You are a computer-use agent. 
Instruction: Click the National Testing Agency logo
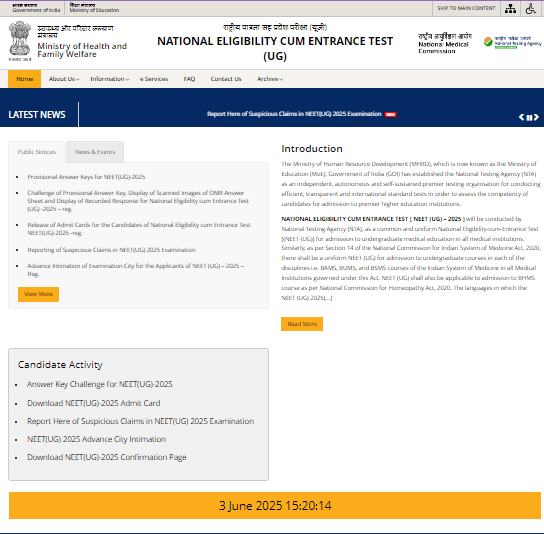click(x=512, y=42)
